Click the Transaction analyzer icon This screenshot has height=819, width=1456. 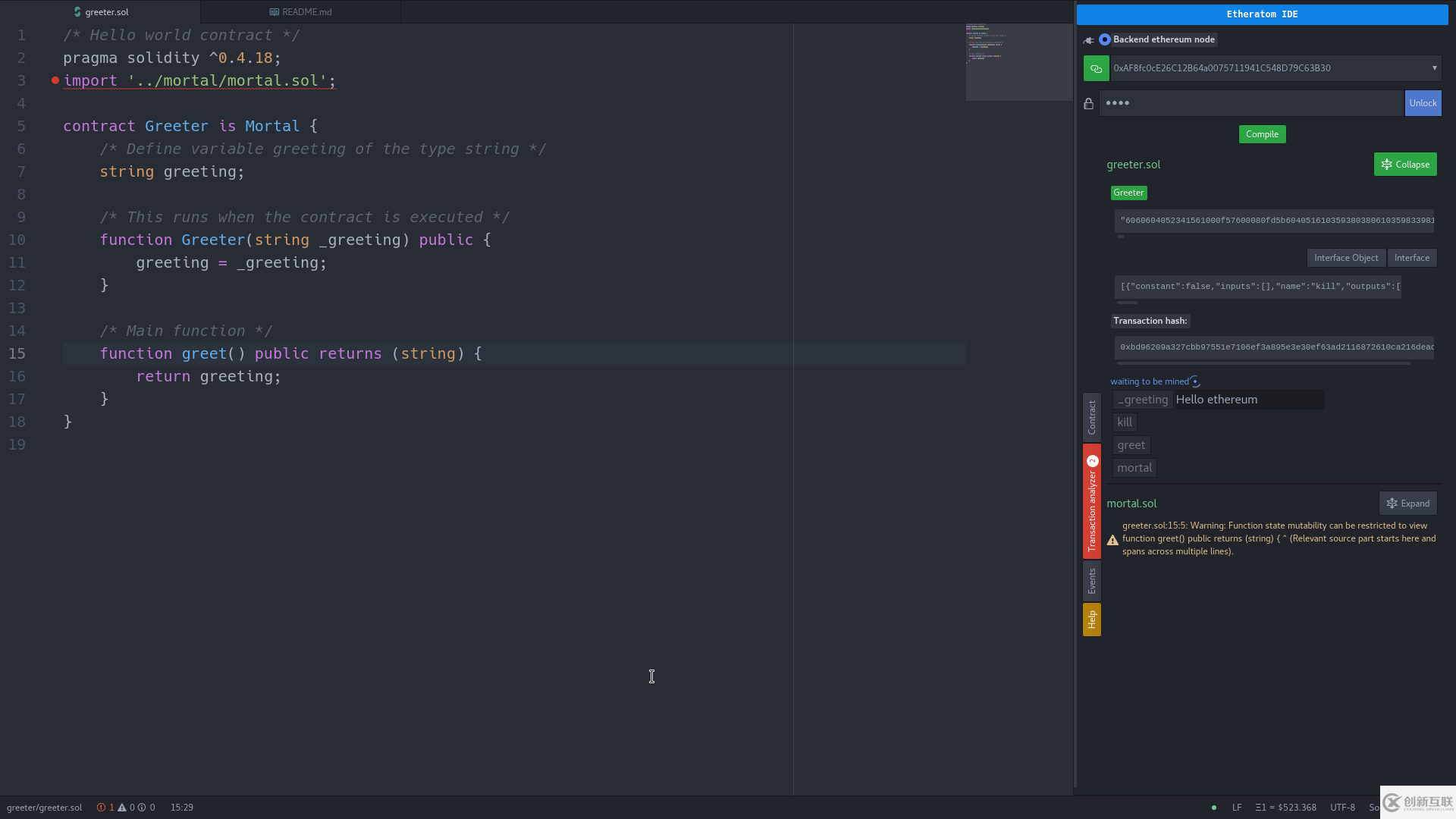click(x=1092, y=500)
